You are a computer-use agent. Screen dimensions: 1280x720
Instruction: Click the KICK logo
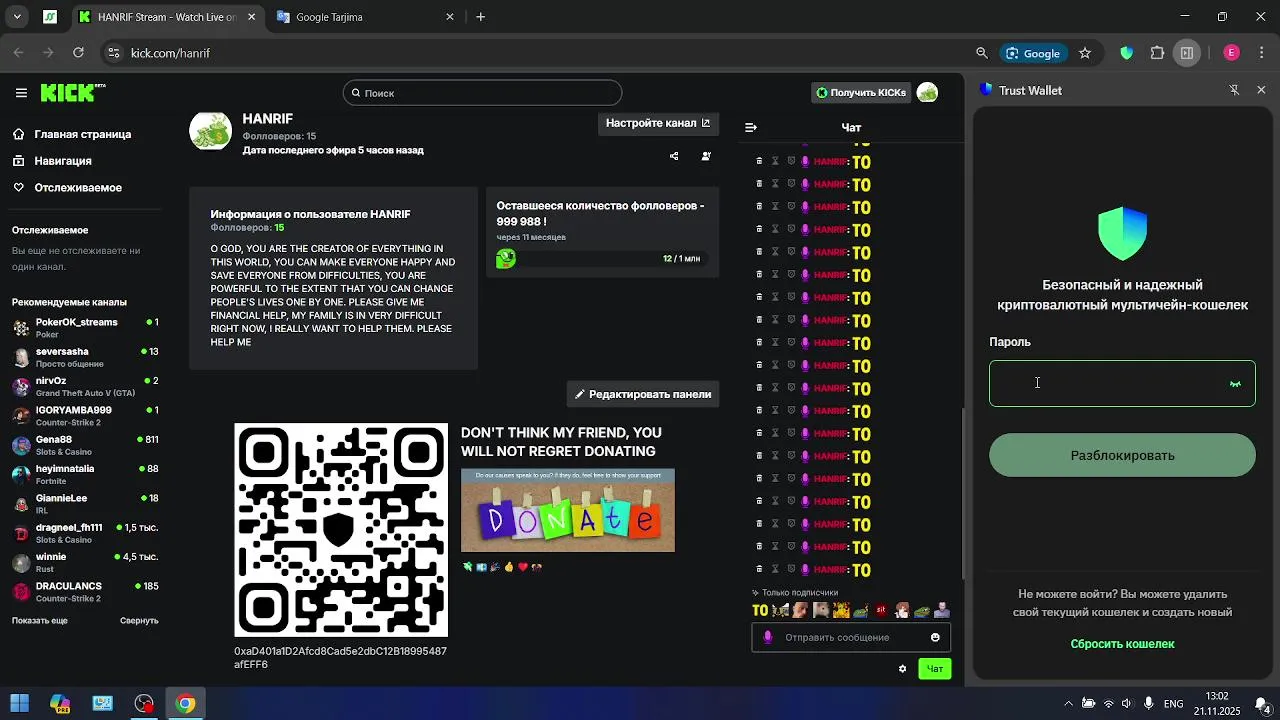(72, 93)
